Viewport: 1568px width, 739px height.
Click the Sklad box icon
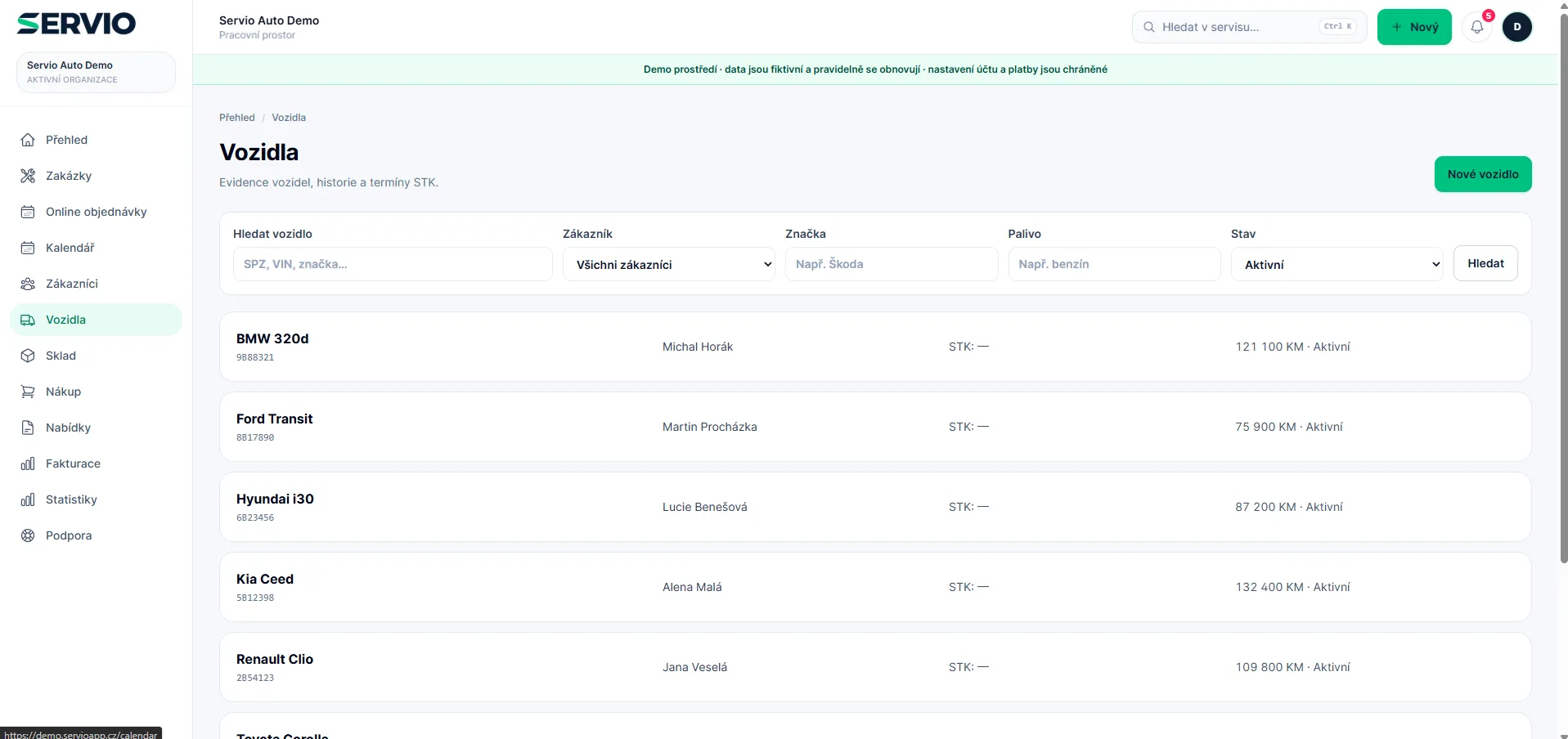pyautogui.click(x=28, y=356)
